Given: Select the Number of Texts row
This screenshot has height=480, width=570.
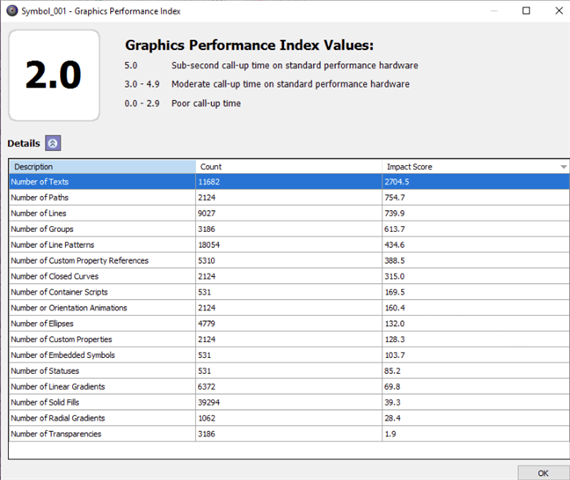Looking at the screenshot, I should point(289,181).
